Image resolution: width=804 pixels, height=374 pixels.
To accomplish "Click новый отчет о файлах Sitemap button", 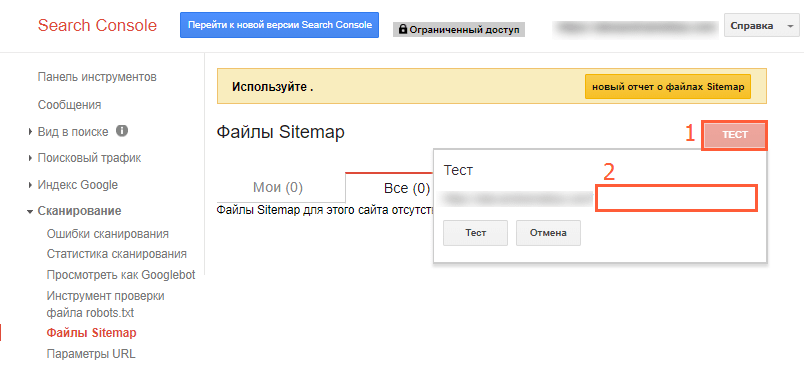I will coord(668,87).
